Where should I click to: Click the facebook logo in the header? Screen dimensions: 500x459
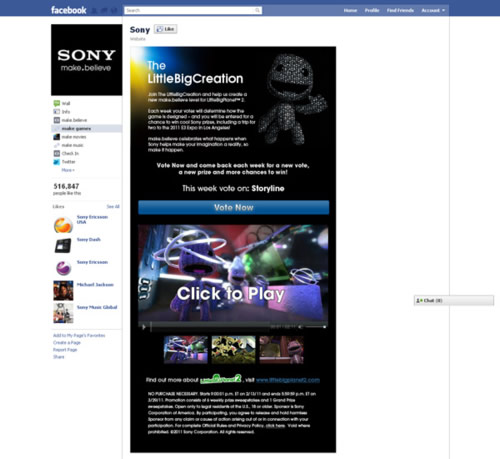[x=69, y=10]
